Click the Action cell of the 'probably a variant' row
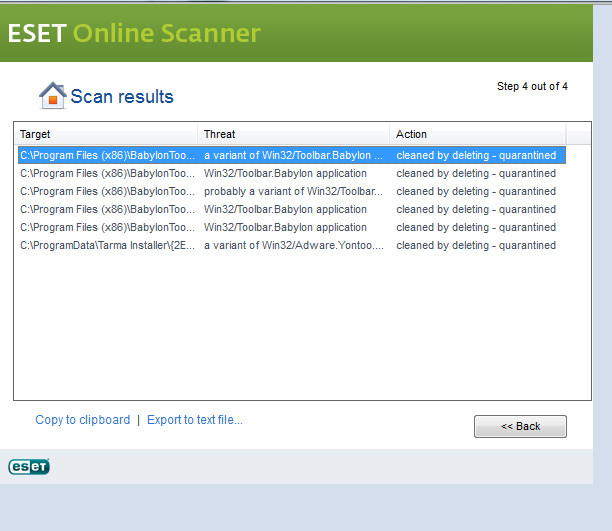 [476, 192]
